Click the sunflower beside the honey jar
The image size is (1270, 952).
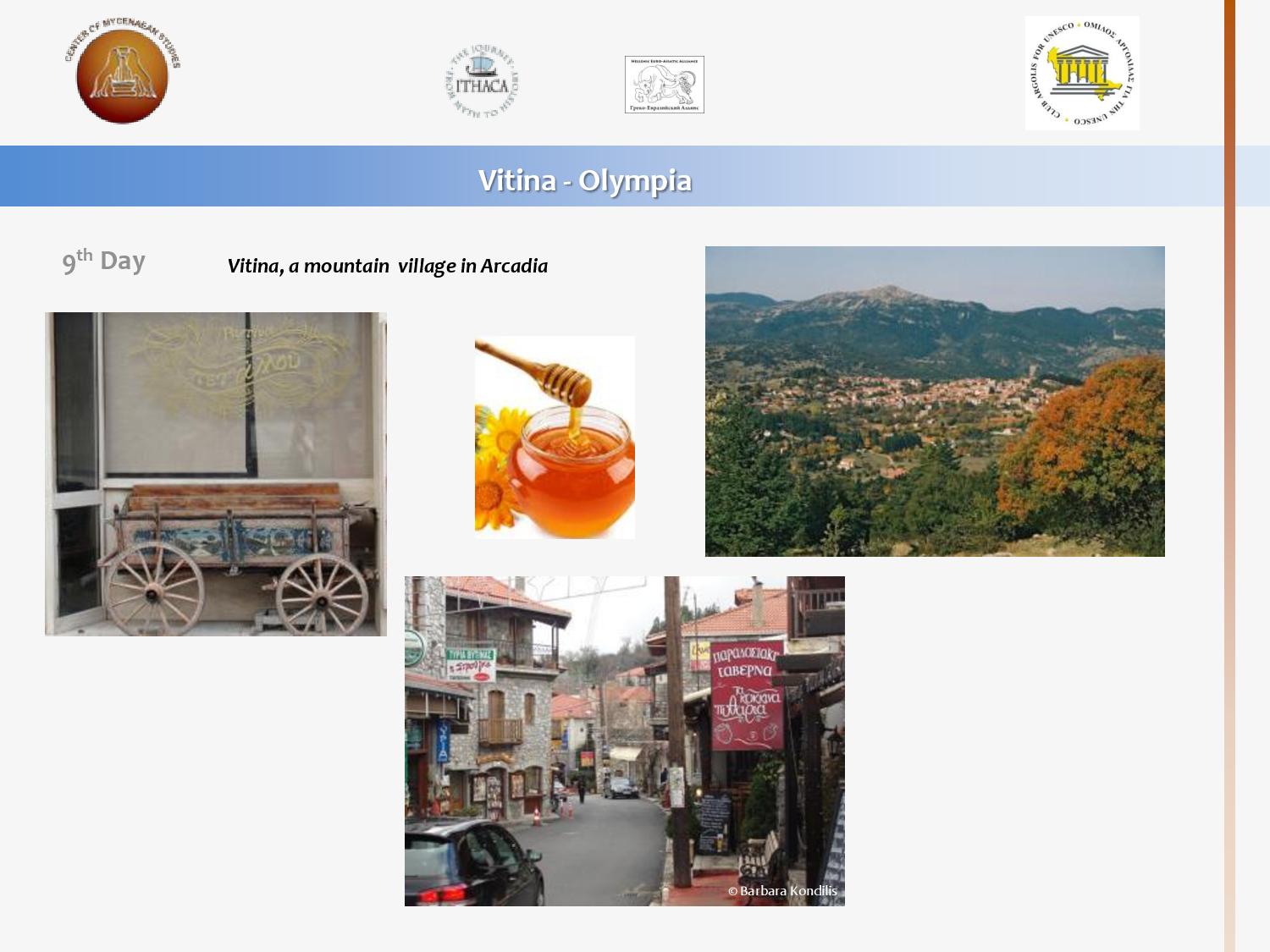point(500,432)
